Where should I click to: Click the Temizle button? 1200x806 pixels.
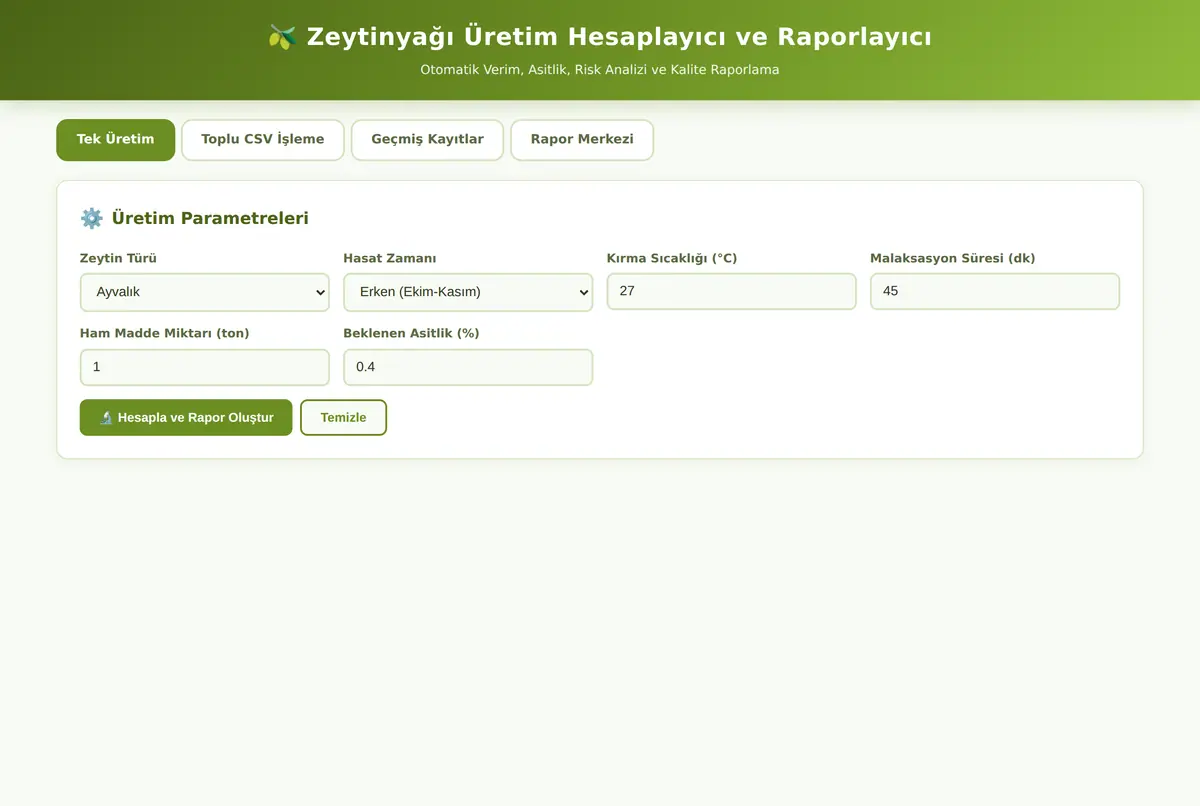pyautogui.click(x=343, y=418)
